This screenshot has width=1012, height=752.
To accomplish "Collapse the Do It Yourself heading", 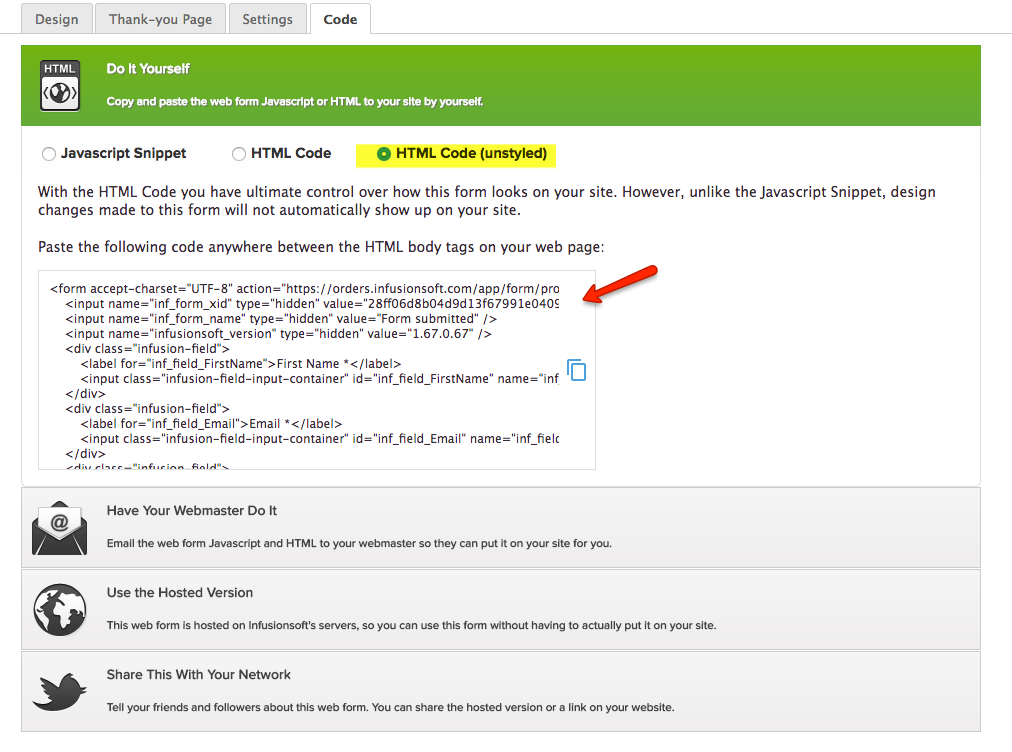I will click(x=148, y=69).
